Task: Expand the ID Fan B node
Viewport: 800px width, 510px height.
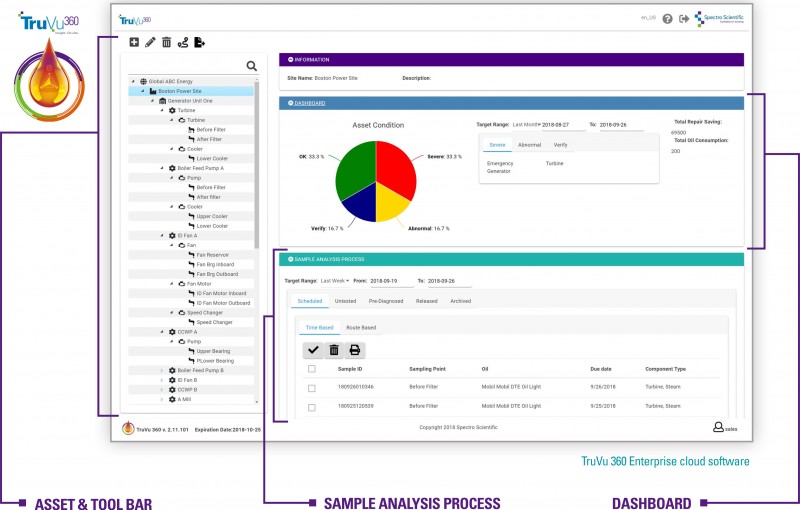Action: pyautogui.click(x=162, y=380)
